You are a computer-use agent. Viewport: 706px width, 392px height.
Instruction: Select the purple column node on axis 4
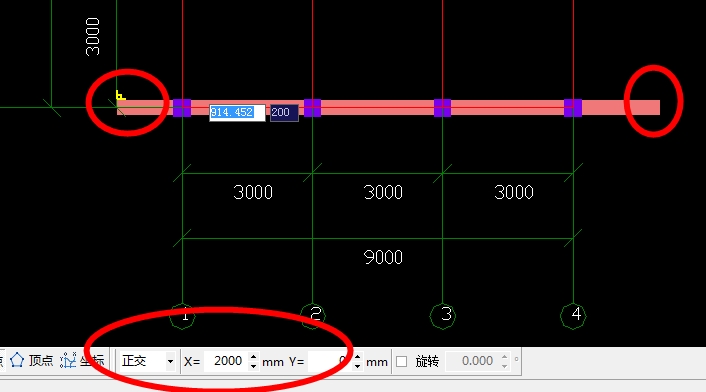pyautogui.click(x=573, y=108)
